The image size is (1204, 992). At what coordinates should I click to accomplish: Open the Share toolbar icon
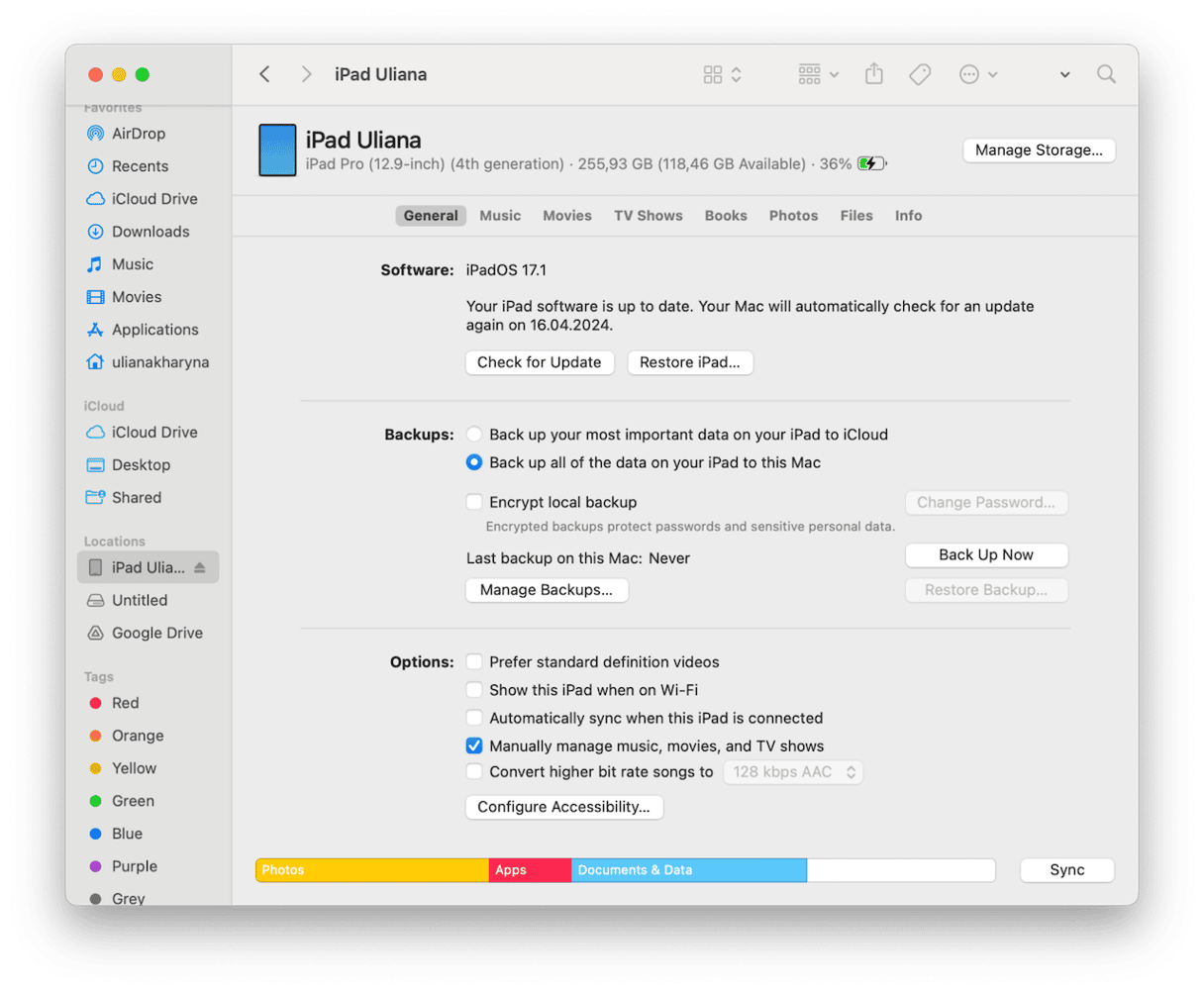[x=873, y=74]
